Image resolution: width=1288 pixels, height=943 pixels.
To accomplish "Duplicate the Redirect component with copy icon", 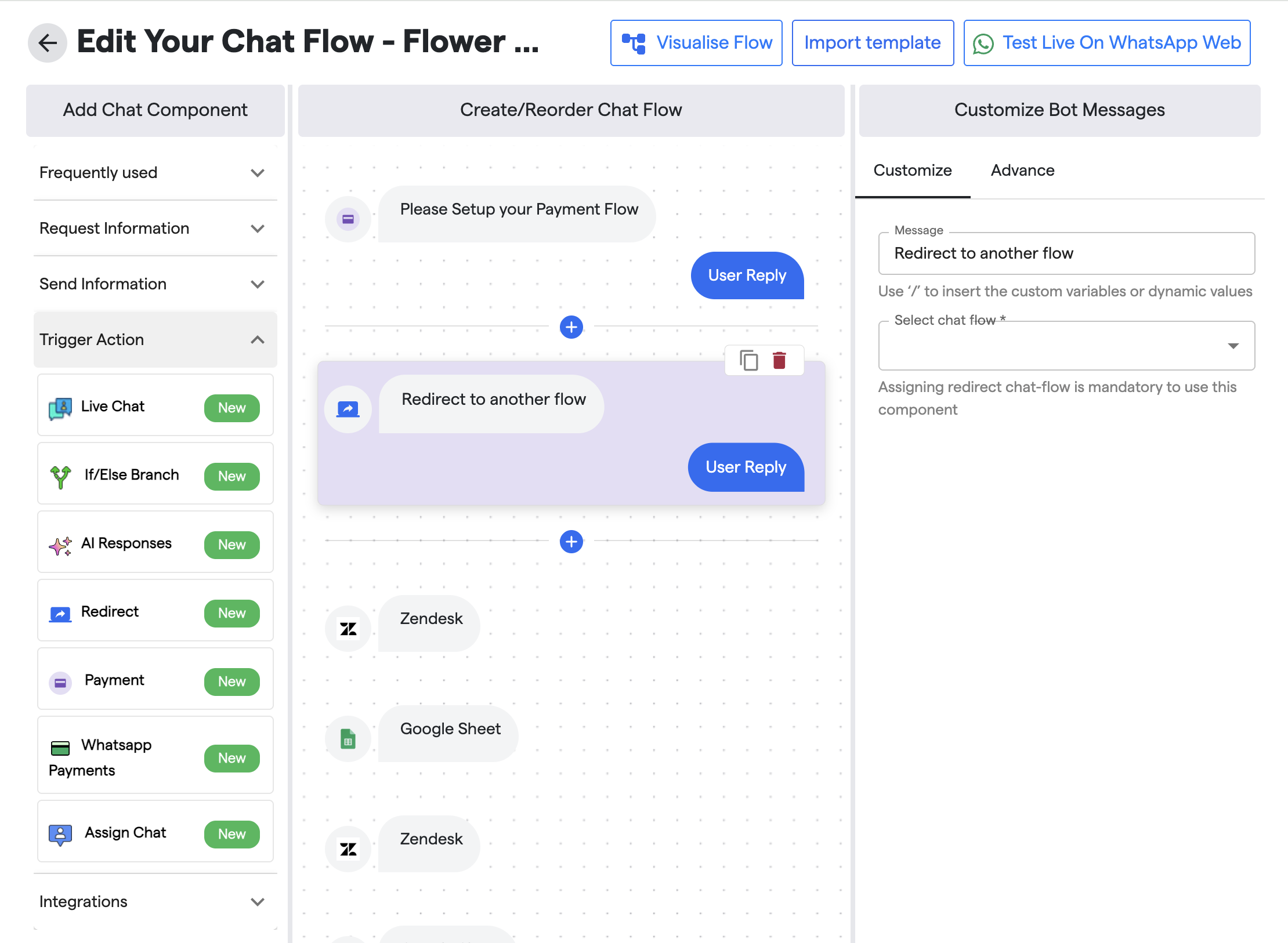I will [748, 360].
